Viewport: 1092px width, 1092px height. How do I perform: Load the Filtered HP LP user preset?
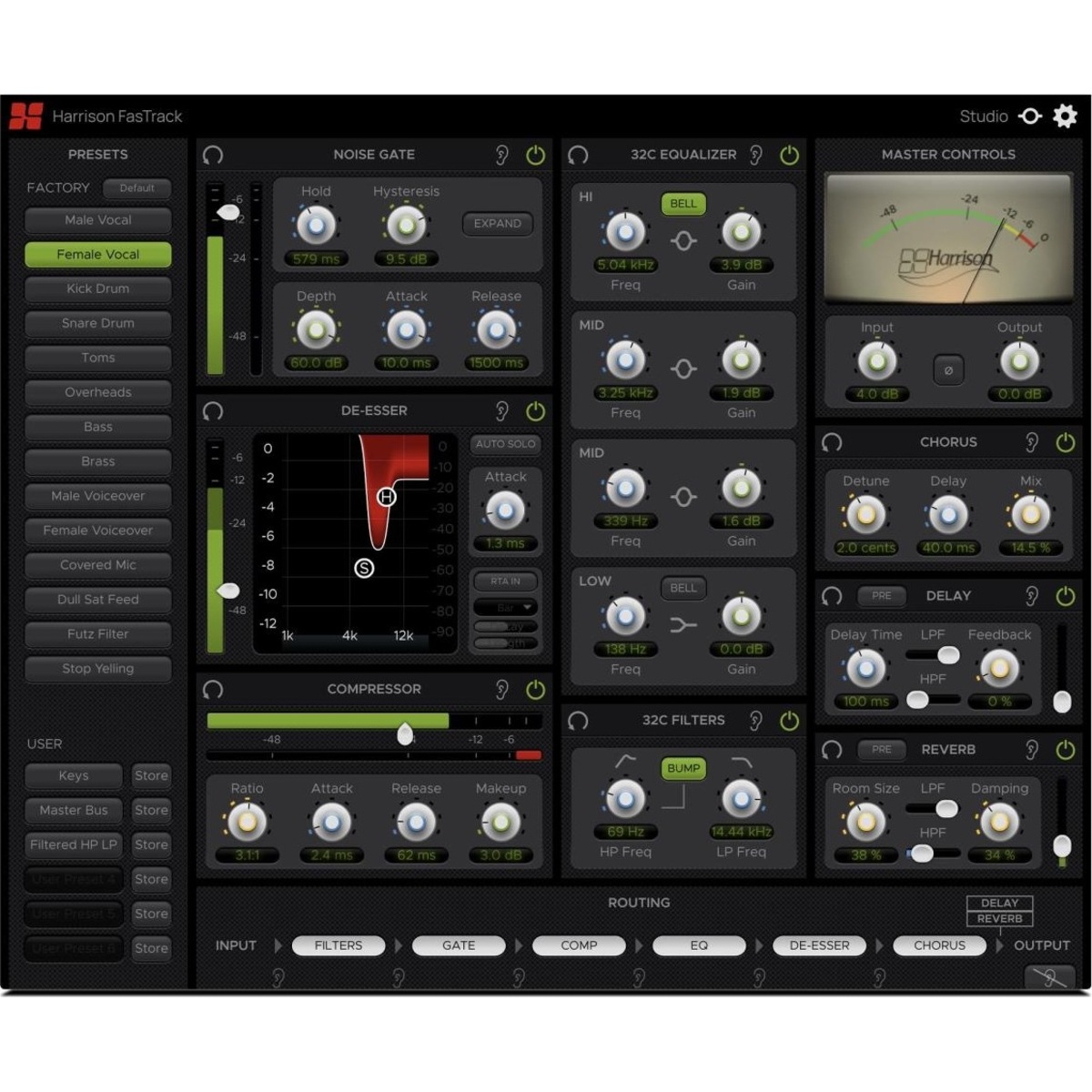[x=74, y=845]
